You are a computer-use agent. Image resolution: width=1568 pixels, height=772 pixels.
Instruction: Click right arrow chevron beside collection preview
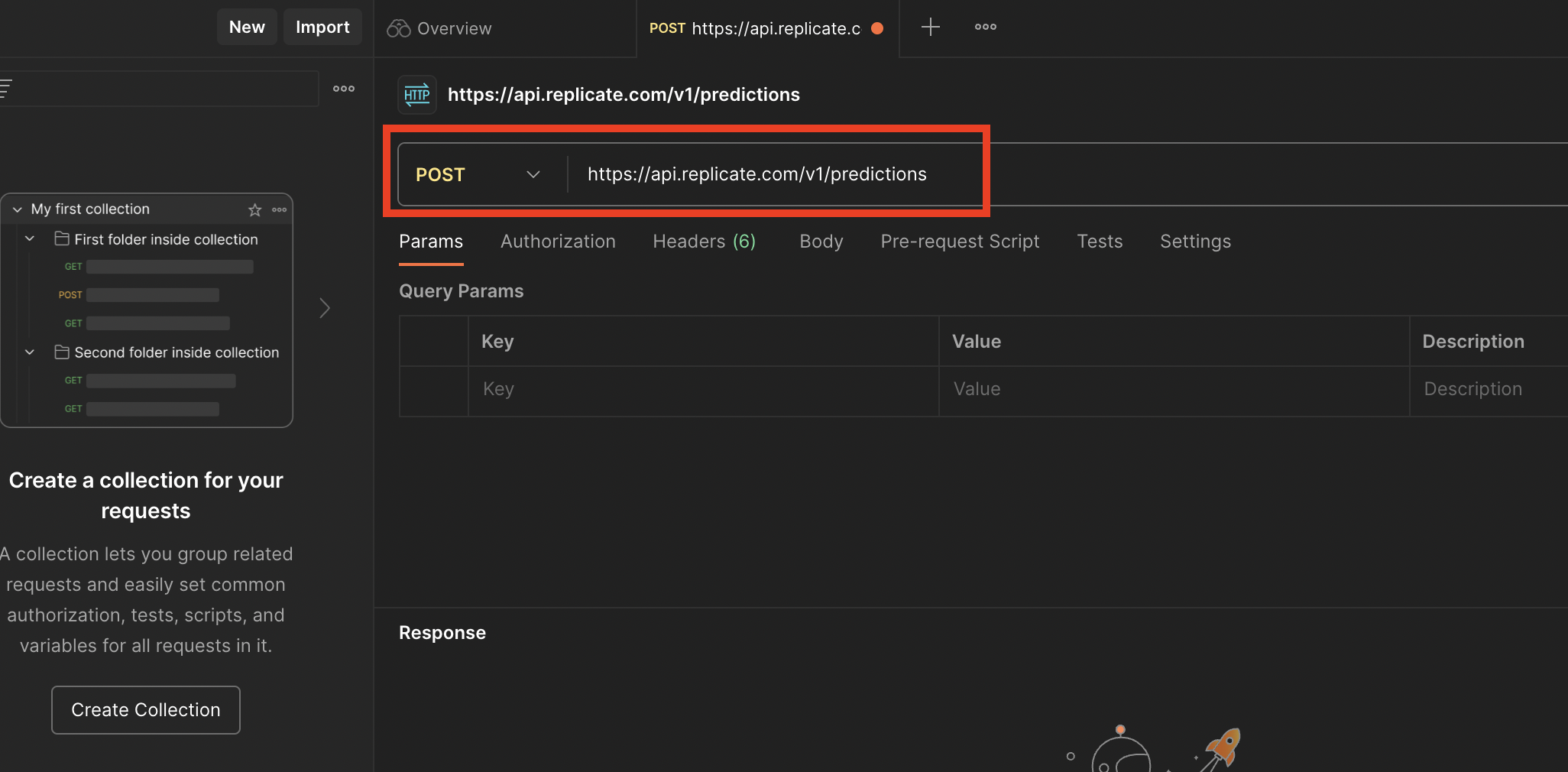click(325, 308)
